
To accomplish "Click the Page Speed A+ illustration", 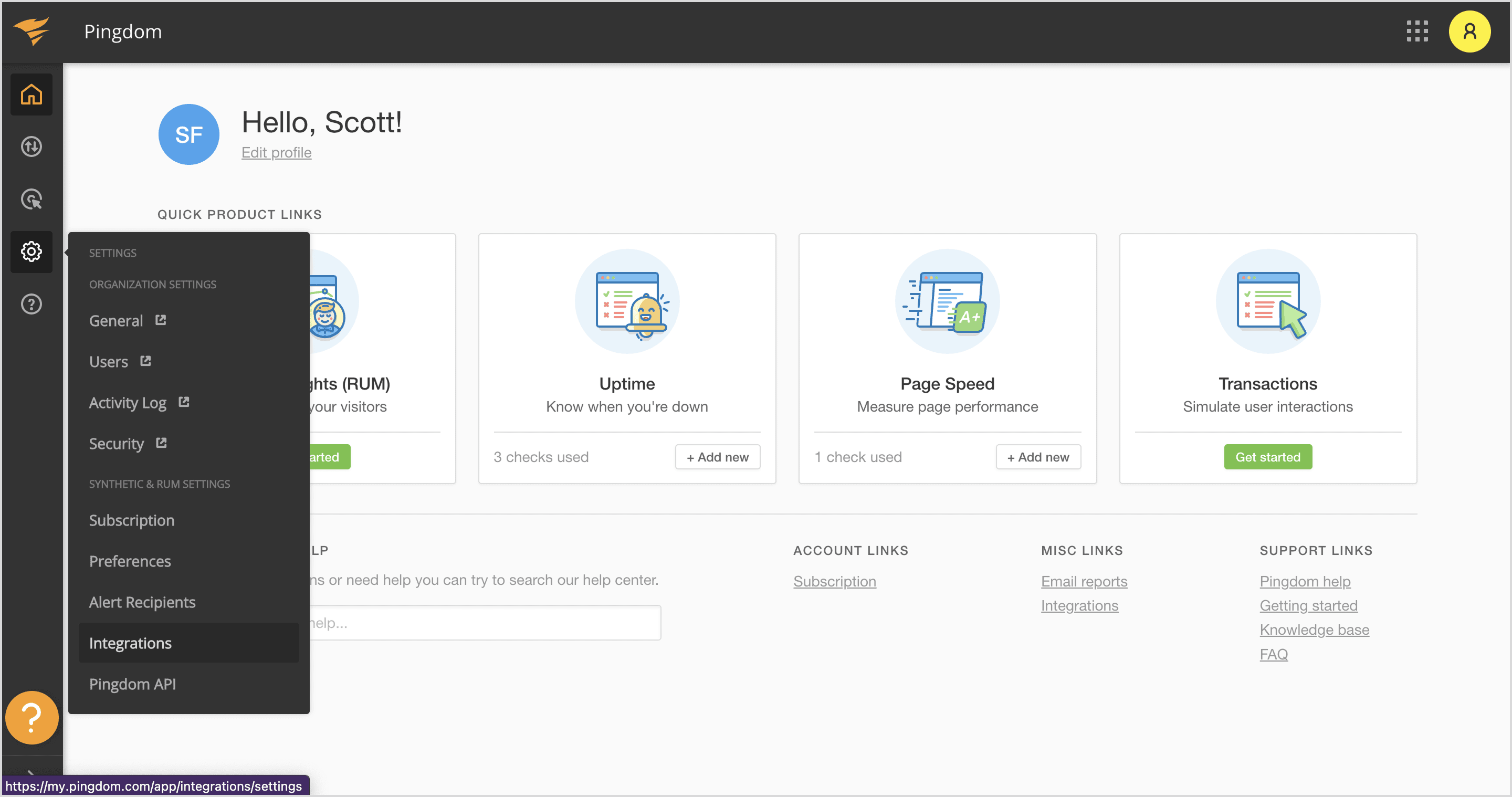I will tap(947, 302).
